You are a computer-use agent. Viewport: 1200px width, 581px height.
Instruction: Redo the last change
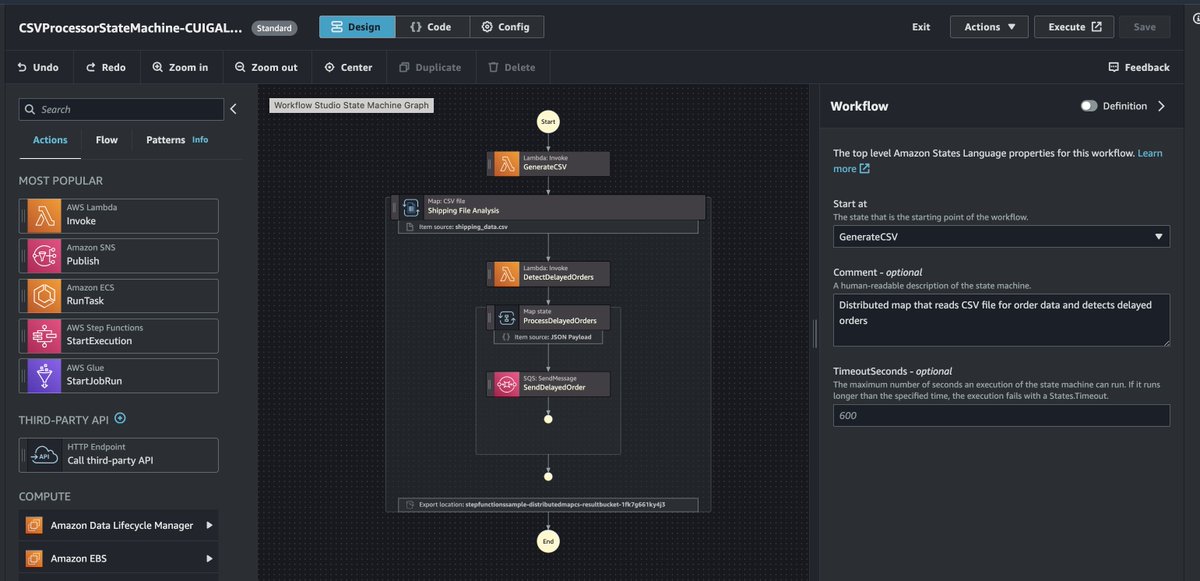pos(106,68)
